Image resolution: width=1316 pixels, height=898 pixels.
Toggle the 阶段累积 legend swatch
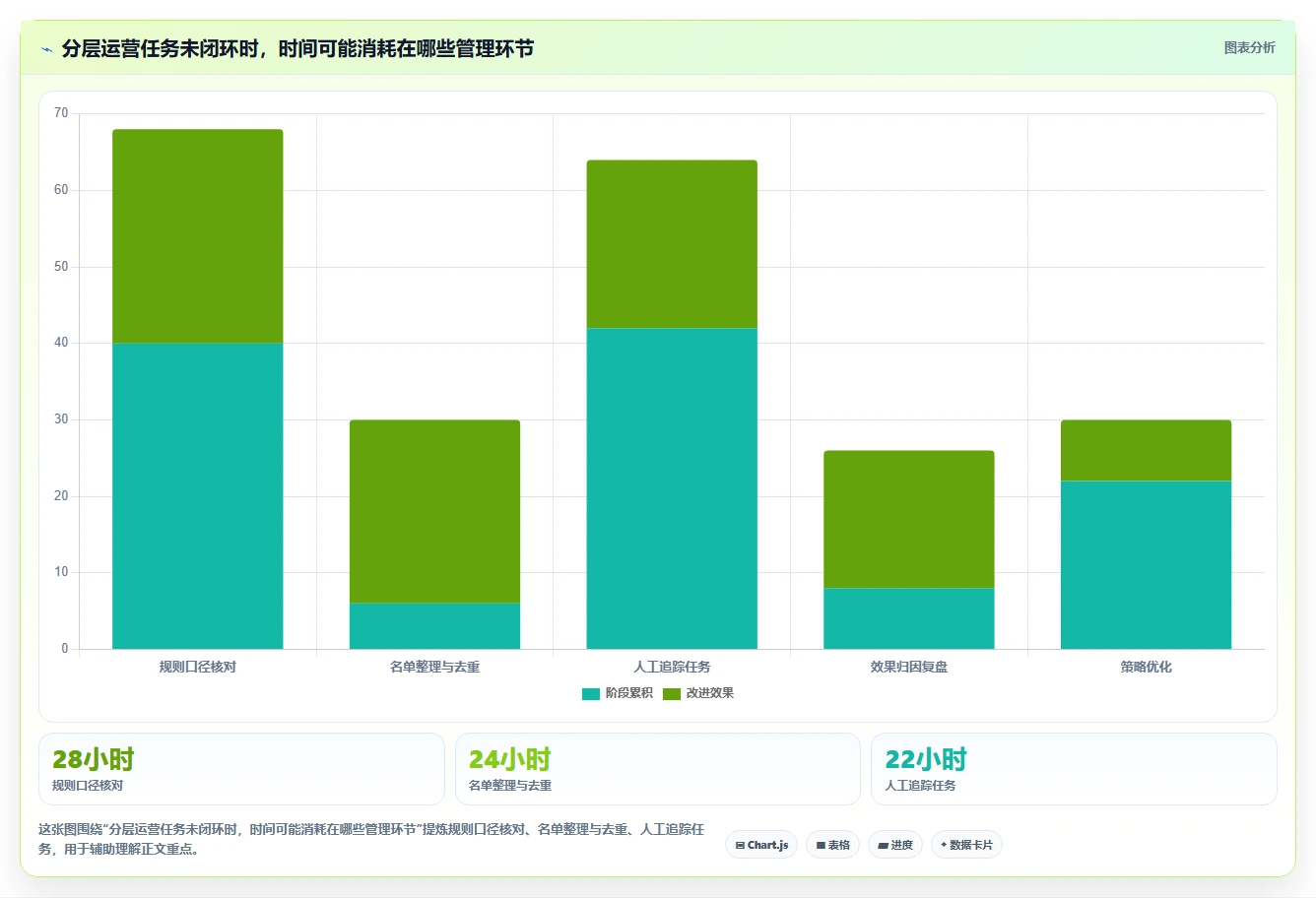tap(590, 693)
